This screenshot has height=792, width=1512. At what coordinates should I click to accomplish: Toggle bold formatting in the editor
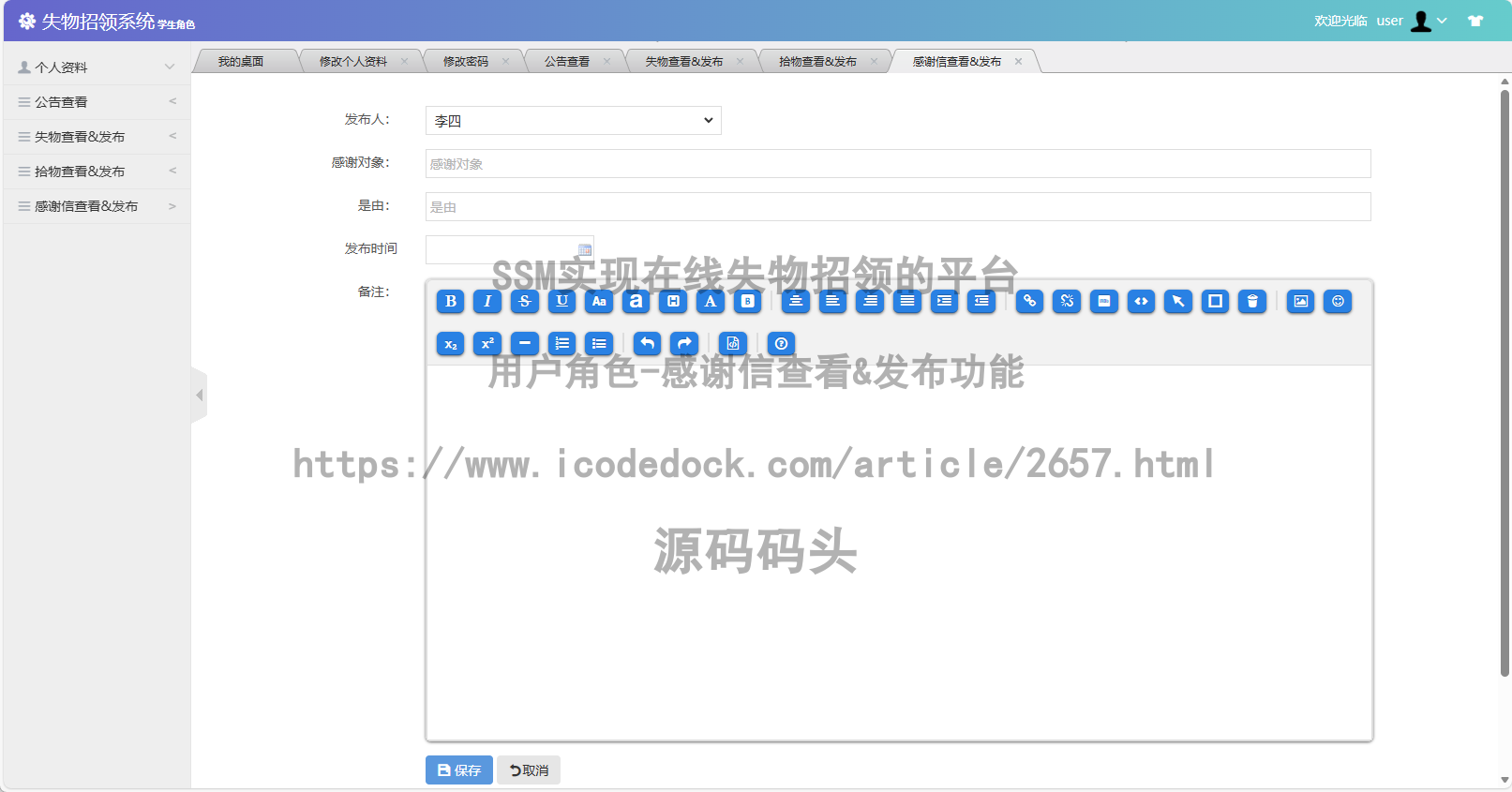pos(450,301)
